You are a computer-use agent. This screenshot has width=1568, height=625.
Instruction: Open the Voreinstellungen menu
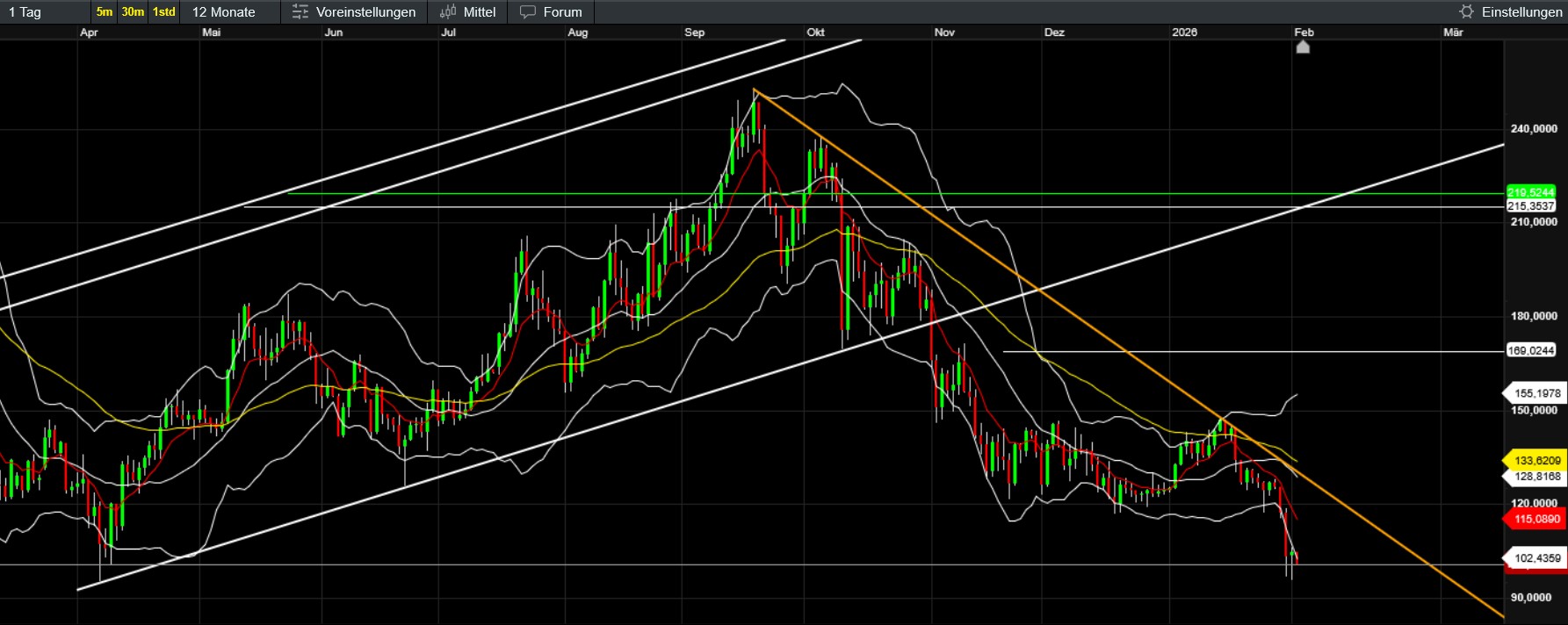pos(365,12)
